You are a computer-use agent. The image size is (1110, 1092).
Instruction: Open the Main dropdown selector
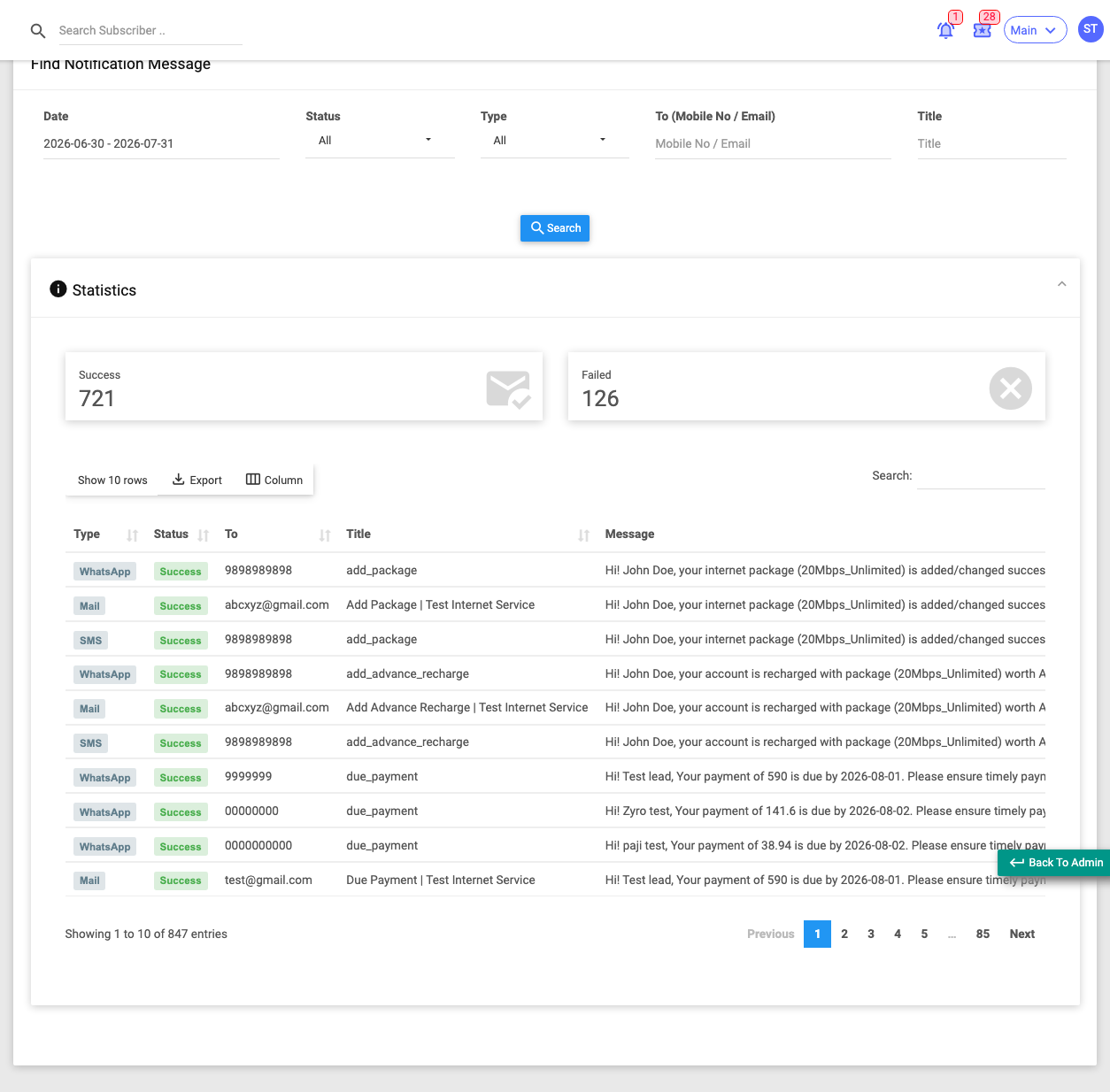pos(1035,30)
